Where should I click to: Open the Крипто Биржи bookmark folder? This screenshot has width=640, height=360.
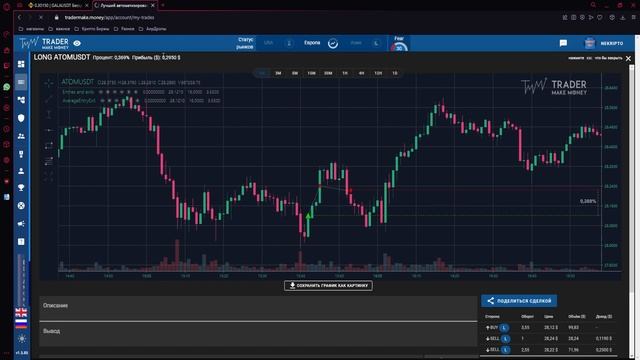(92, 29)
